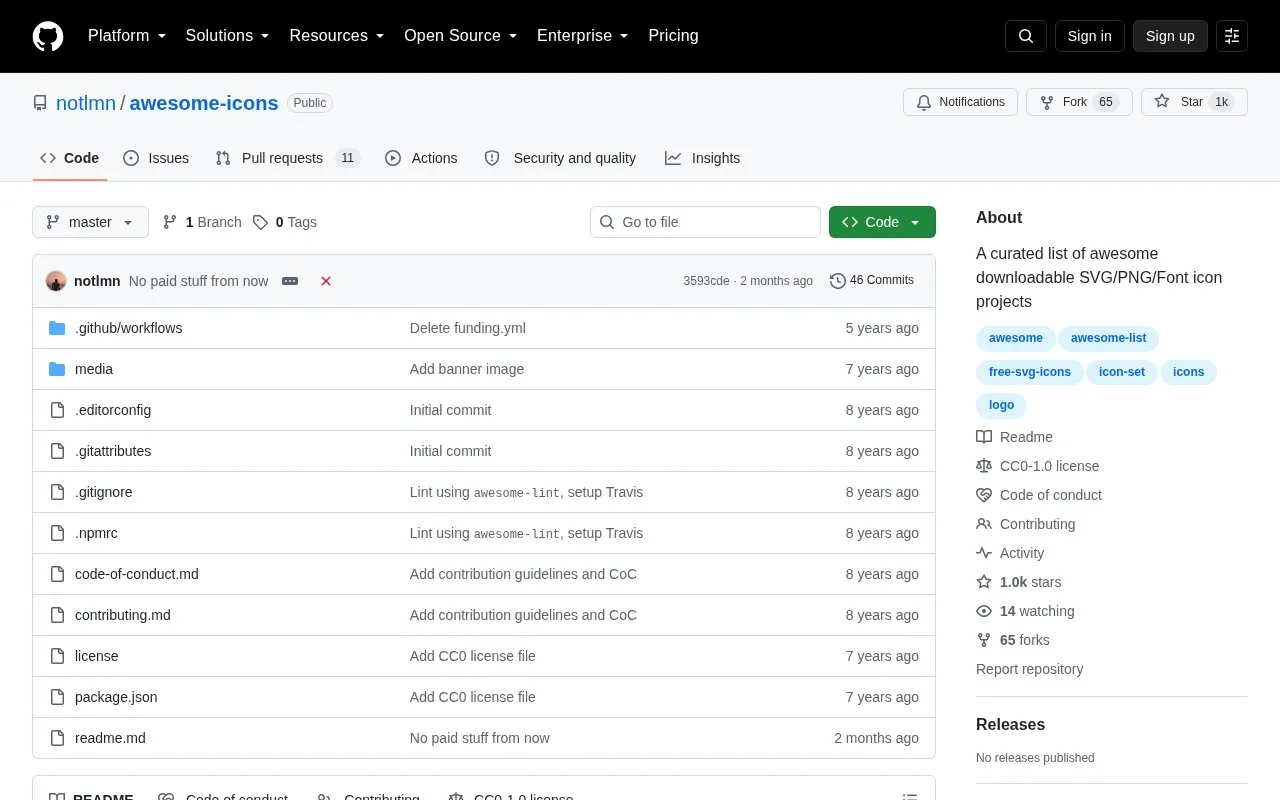Image resolution: width=1280 pixels, height=800 pixels.
Task: Open the Pricing link
Action: (x=673, y=36)
